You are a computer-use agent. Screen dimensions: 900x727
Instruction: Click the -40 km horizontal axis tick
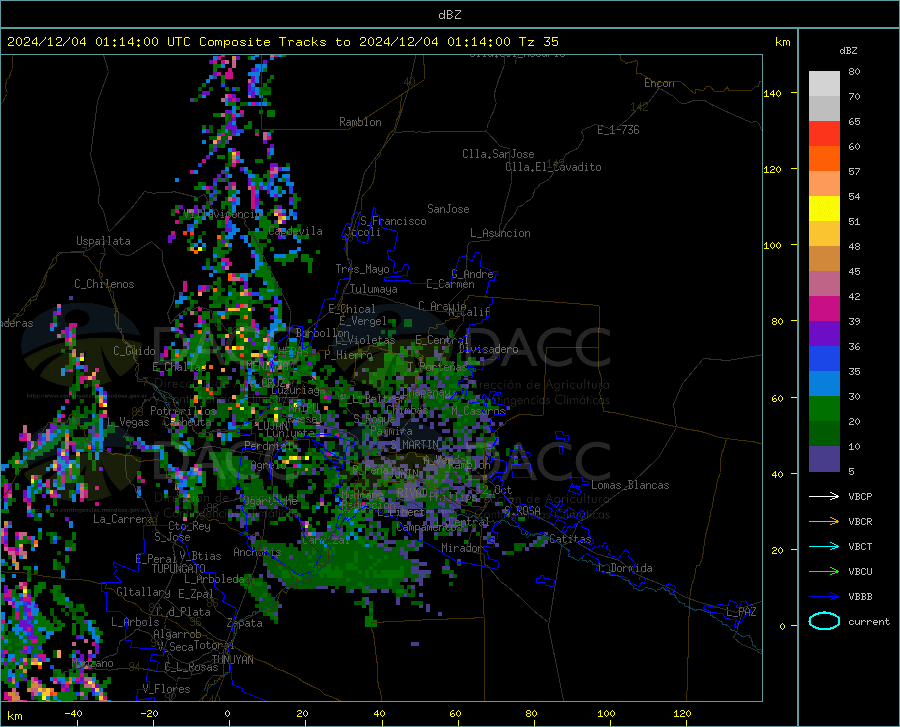click(x=73, y=714)
